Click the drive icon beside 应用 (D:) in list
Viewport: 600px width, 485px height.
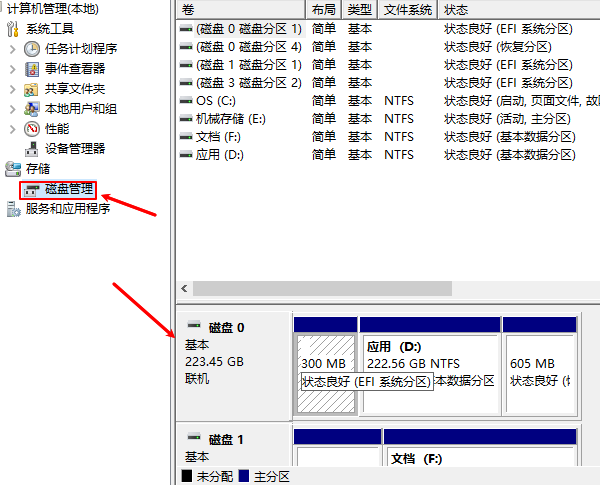tap(186, 155)
